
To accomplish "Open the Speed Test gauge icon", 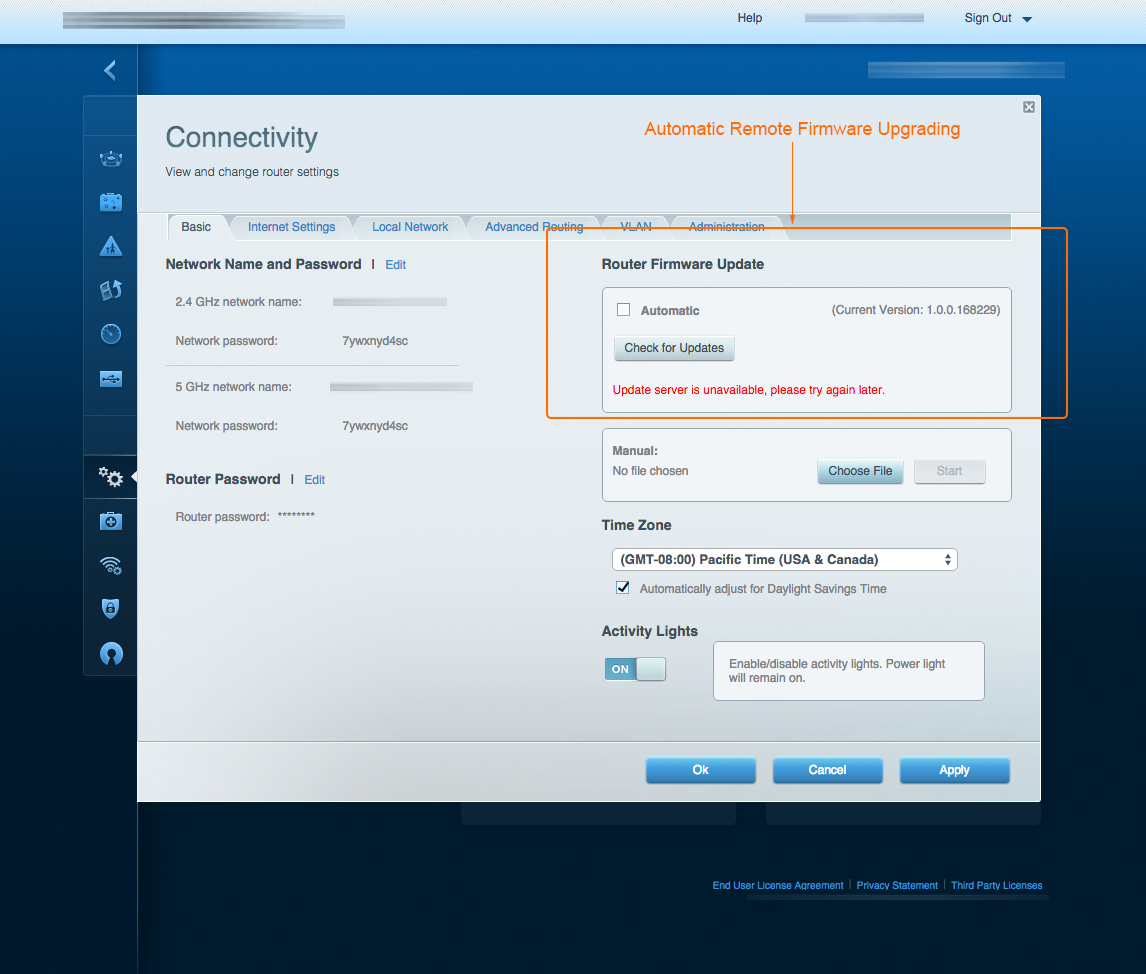I will (111, 334).
